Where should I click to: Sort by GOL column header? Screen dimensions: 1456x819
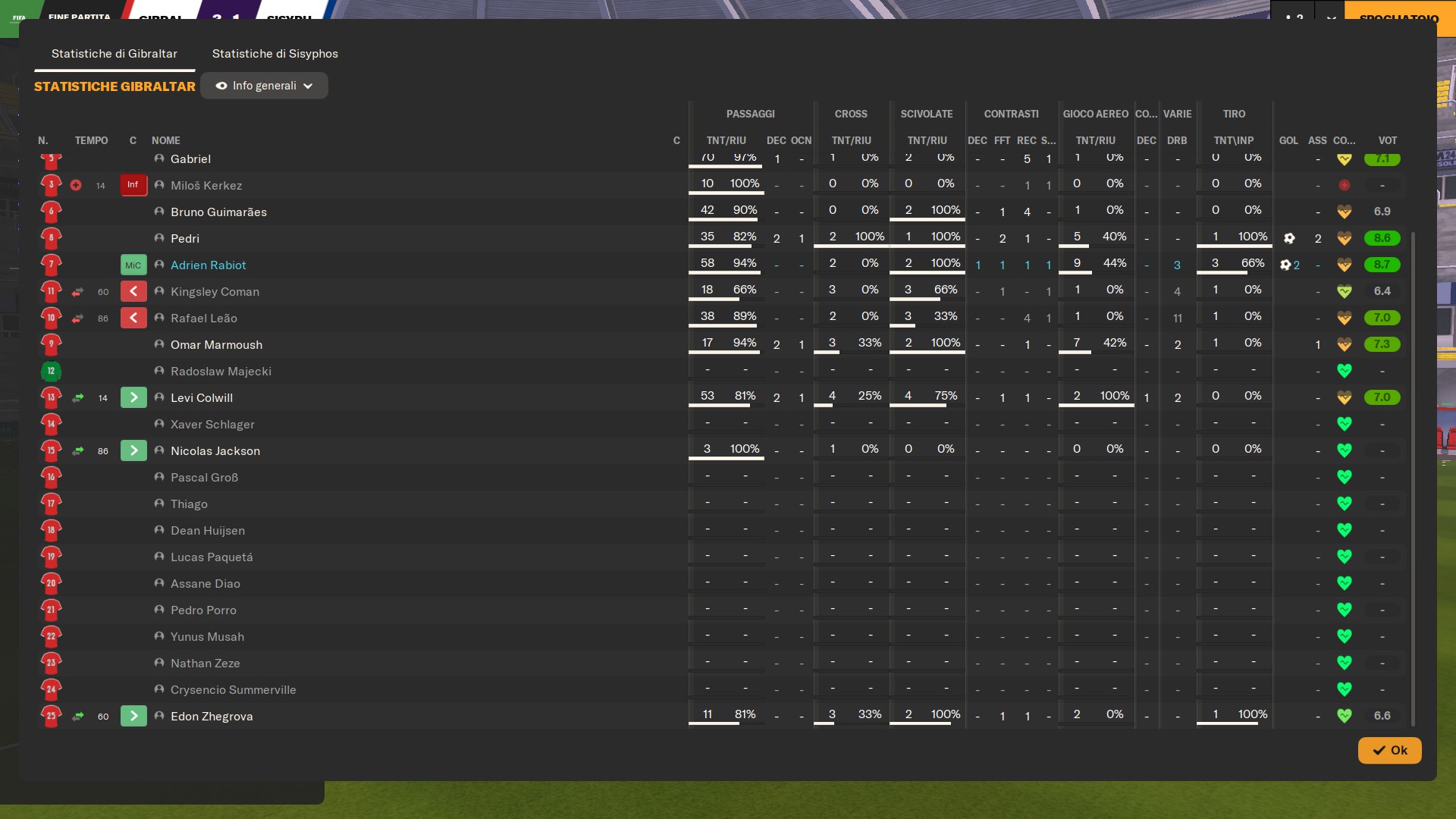point(1288,140)
